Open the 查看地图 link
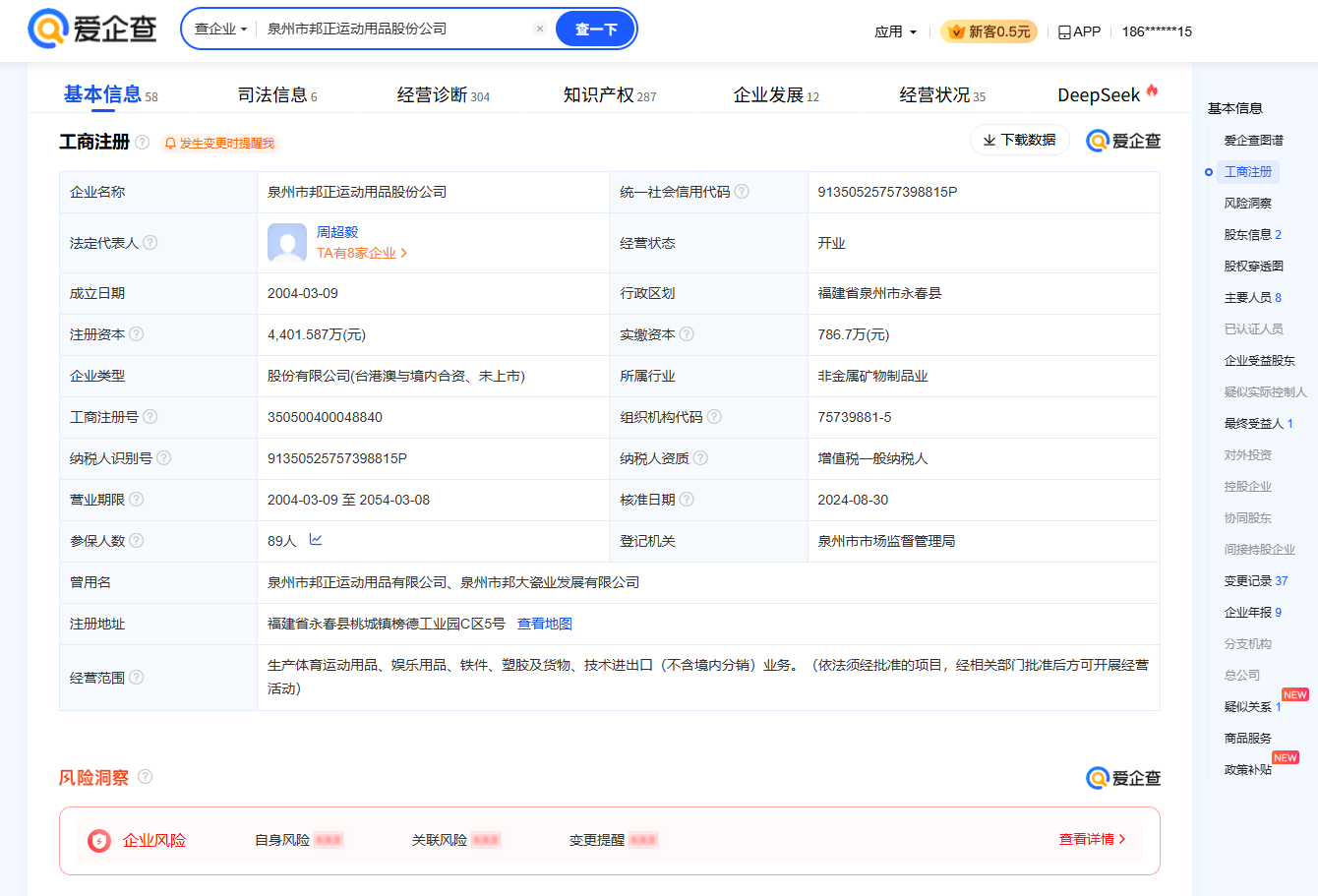Viewport: 1318px width, 896px height. (545, 624)
